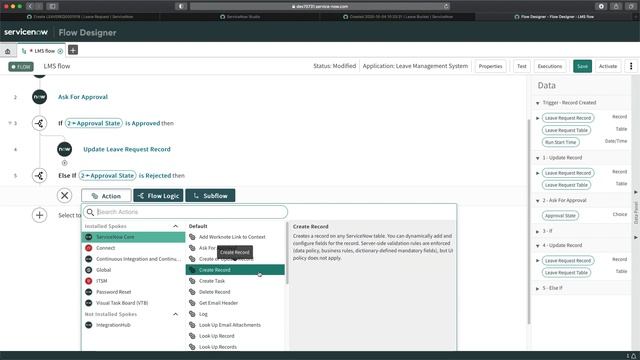Screen dimensions: 640x360
Task: Click the browser back button
Action: (30, 6)
